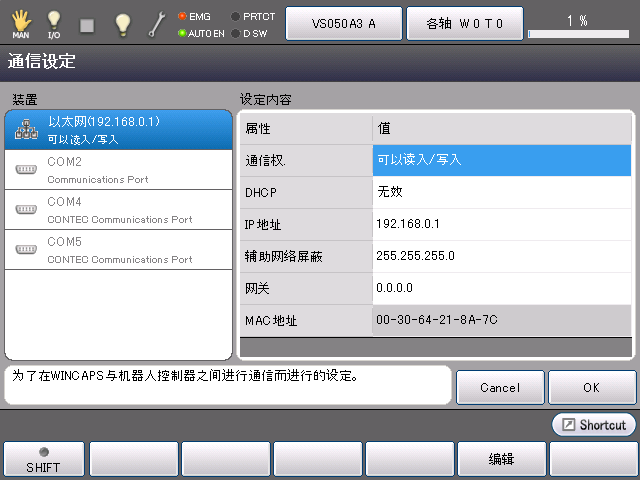Tap the wrench tool icon

click(x=157, y=24)
